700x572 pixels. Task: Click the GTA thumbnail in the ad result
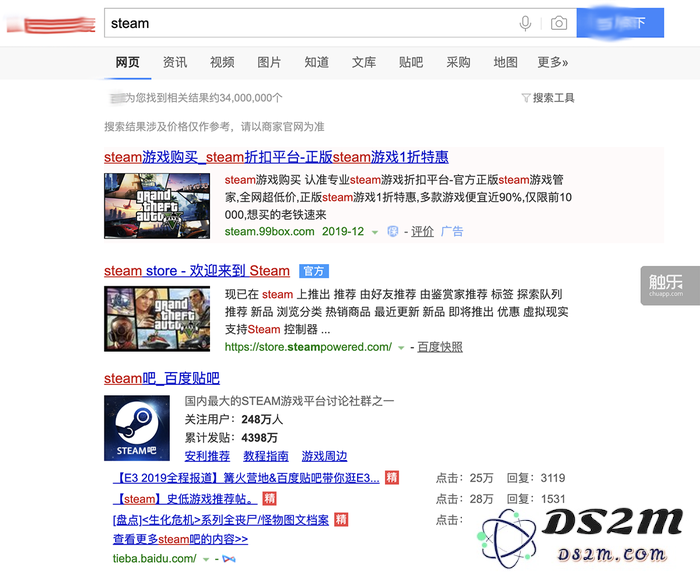157,206
